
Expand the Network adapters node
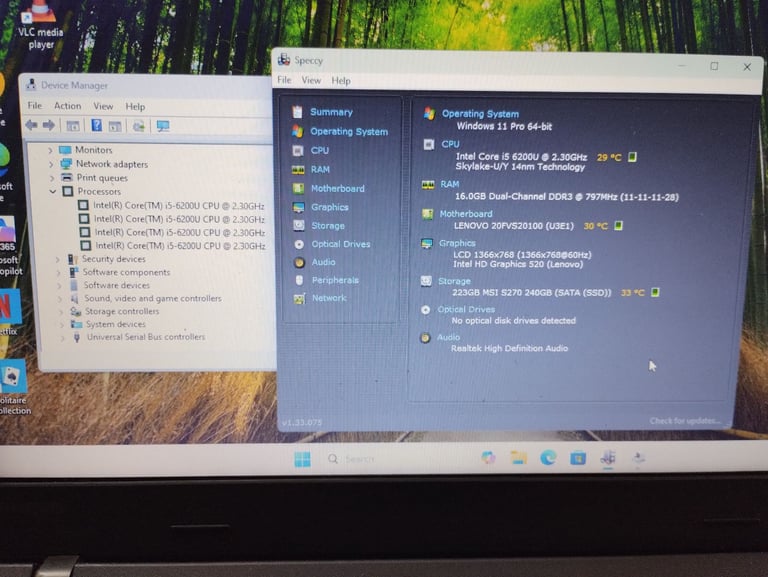click(x=51, y=164)
